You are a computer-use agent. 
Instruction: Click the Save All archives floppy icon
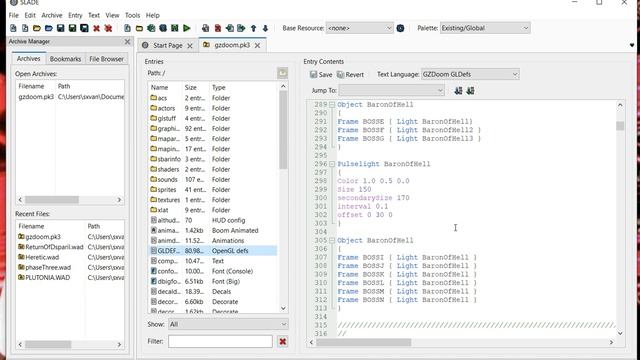[84, 28]
